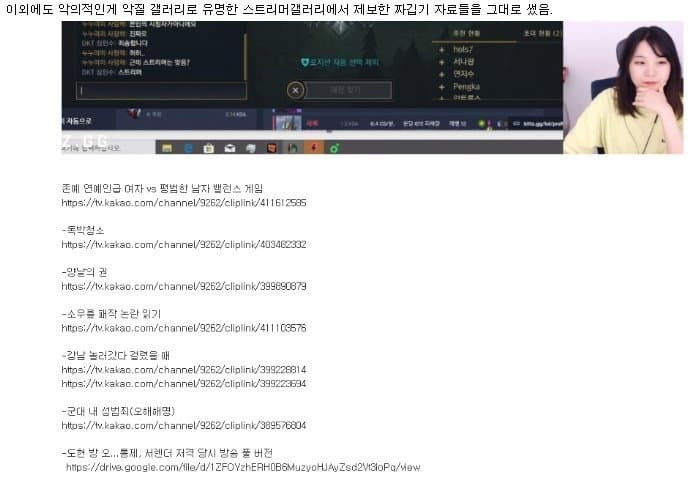Open the Microsoft Store taskbar icon
Screen dimensions: 690x494
coord(209,148)
